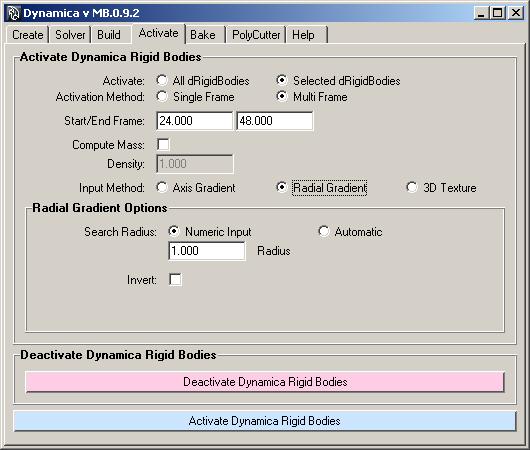The width and height of the screenshot is (530, 450).
Task: Click blue Activate Dynamica Rigid Bodies button
Action: [265, 421]
